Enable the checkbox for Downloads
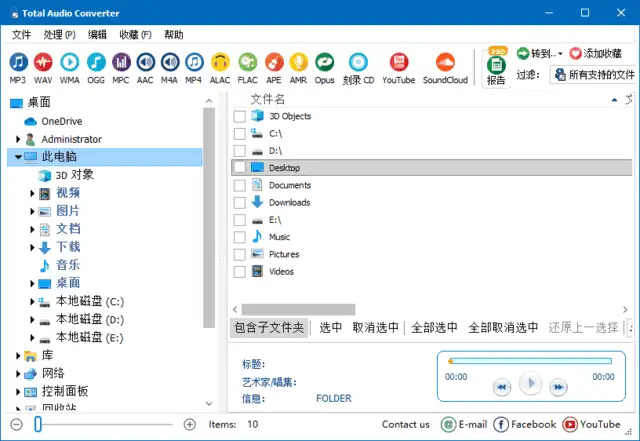The height and width of the screenshot is (441, 640). (239, 202)
